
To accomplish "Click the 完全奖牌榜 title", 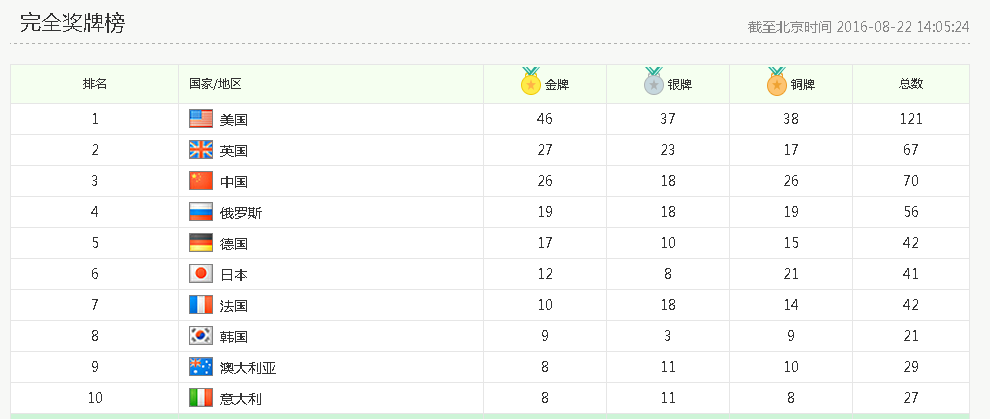I will pyautogui.click(x=72, y=24).
